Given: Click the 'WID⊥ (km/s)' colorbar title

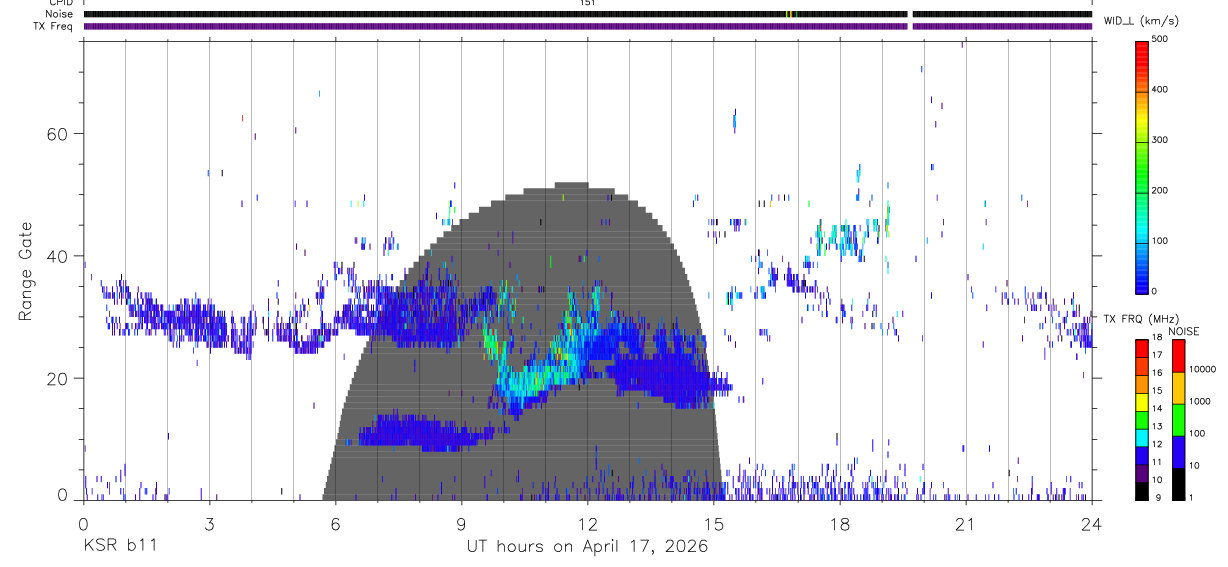Looking at the screenshot, I should [1142, 20].
